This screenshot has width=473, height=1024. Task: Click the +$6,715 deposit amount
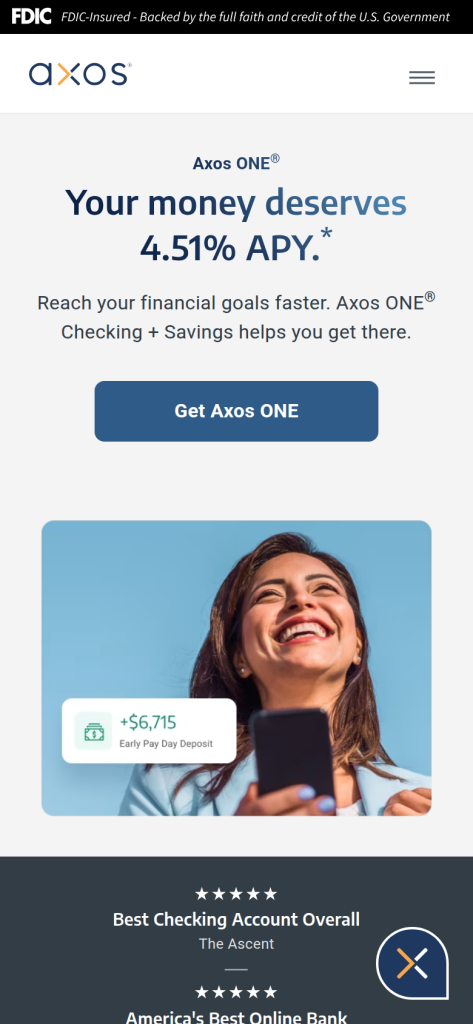[x=148, y=722]
